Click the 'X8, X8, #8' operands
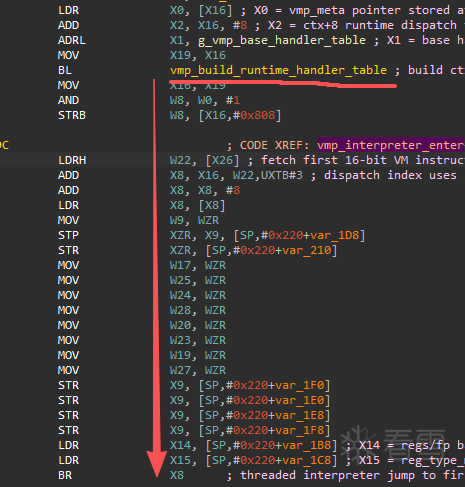 coord(205,190)
